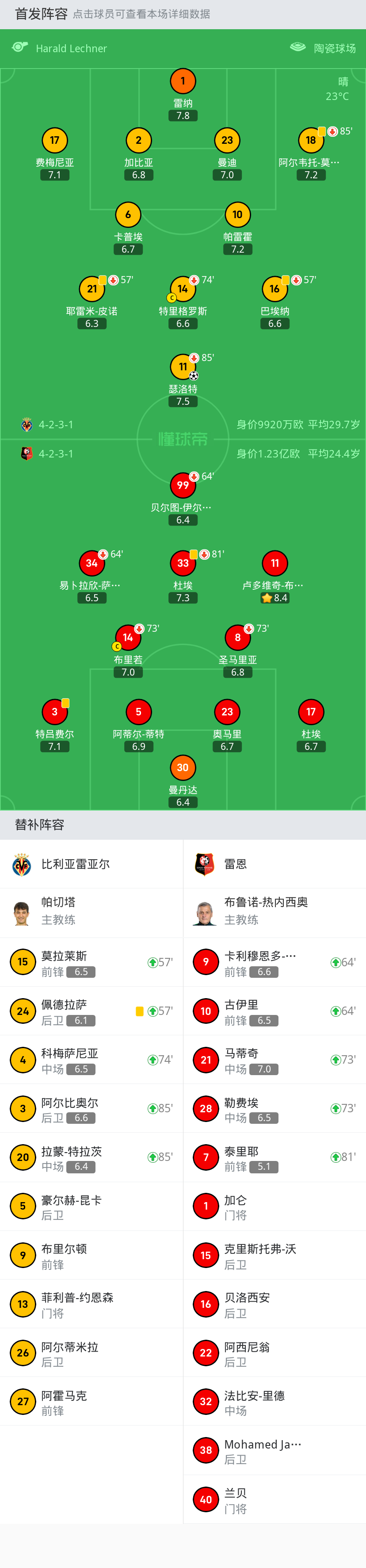The image size is (366, 1568).
Task: View coach 布鲁诺-热内西奥 photo
Action: (205, 913)
